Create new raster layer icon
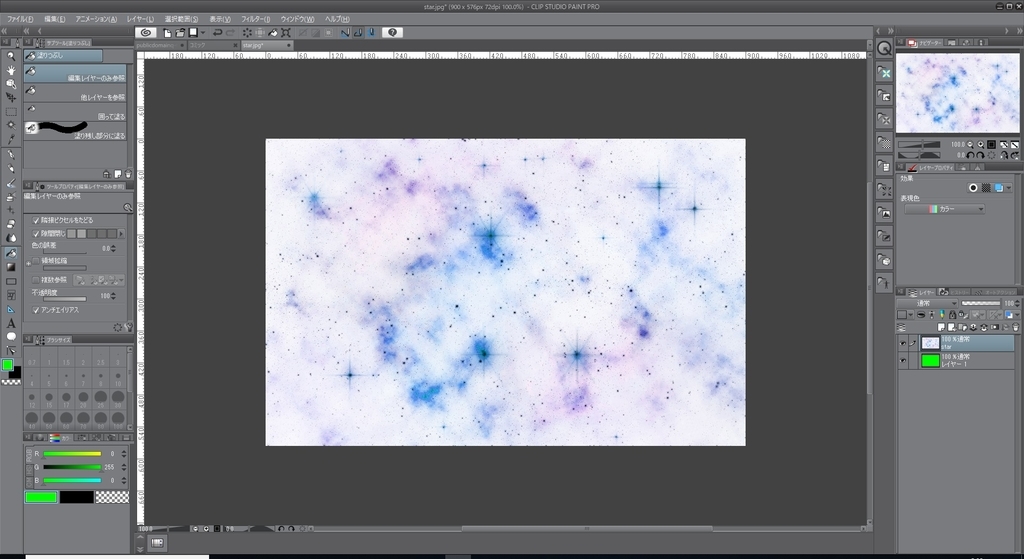This screenshot has height=559, width=1024. (x=941, y=327)
